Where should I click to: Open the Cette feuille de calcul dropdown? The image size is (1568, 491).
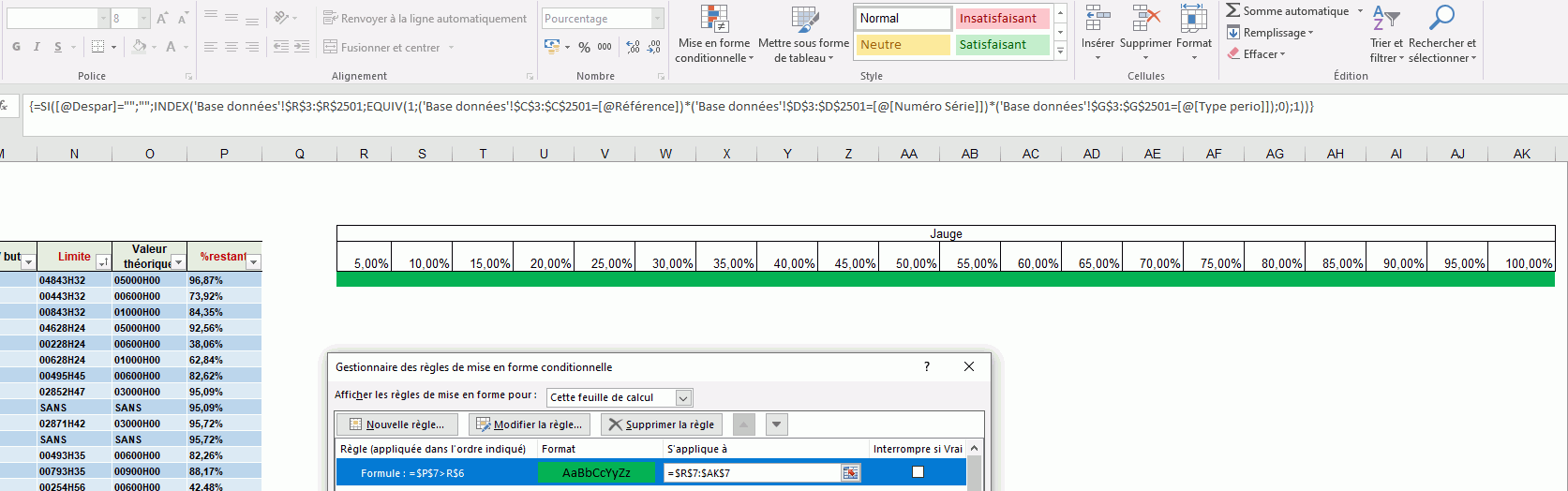point(683,398)
